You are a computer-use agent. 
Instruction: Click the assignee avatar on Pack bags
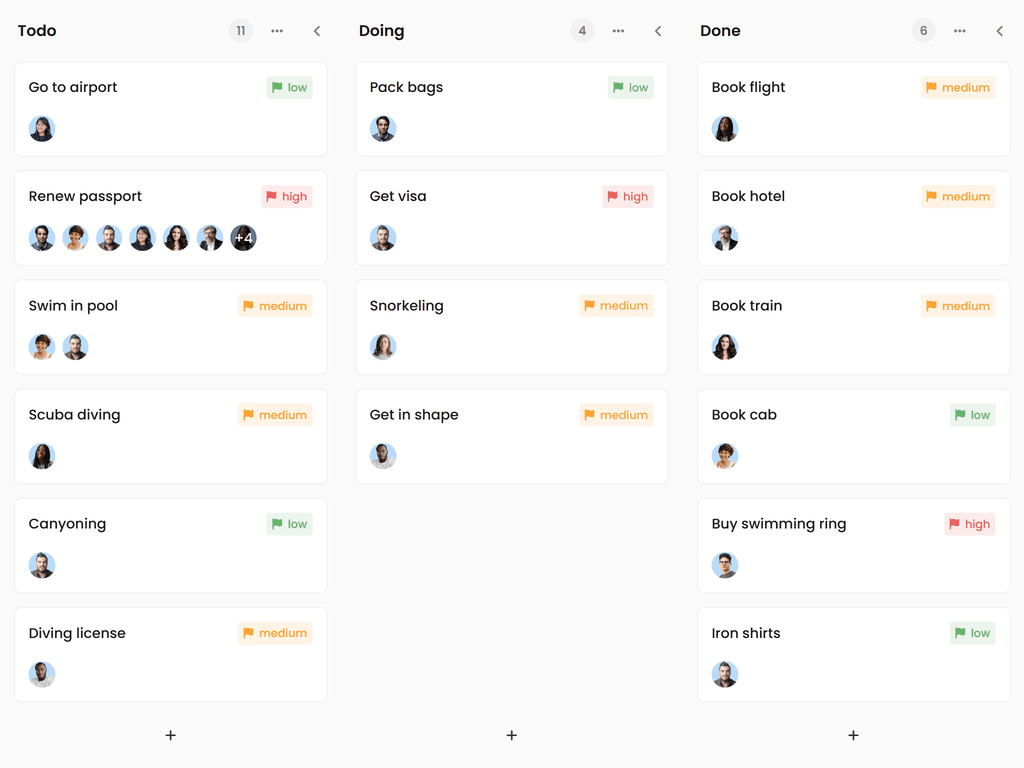(383, 129)
